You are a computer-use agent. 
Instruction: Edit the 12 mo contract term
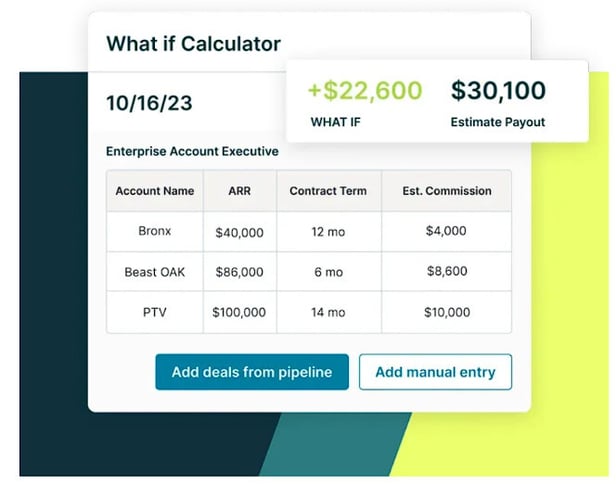[x=328, y=232]
